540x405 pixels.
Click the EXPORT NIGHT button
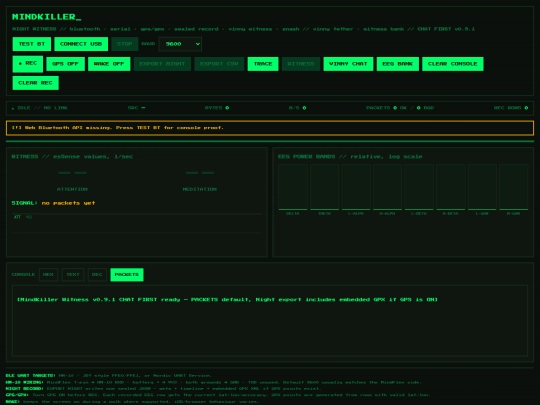point(162,64)
